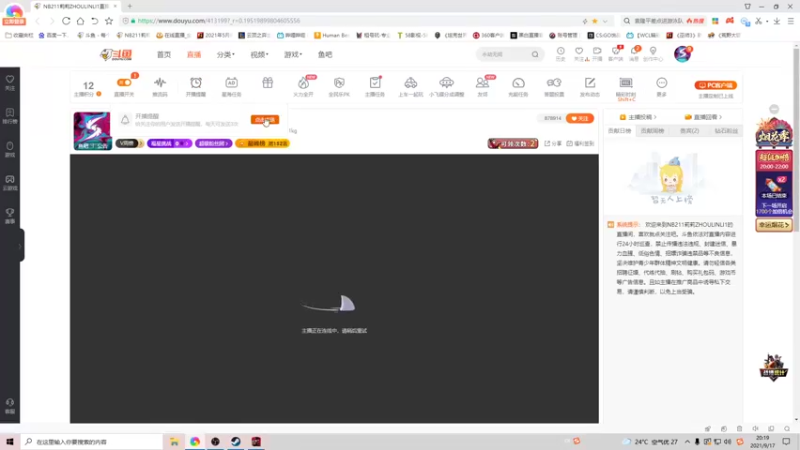Collapse the right floating panel minus button

point(774,109)
